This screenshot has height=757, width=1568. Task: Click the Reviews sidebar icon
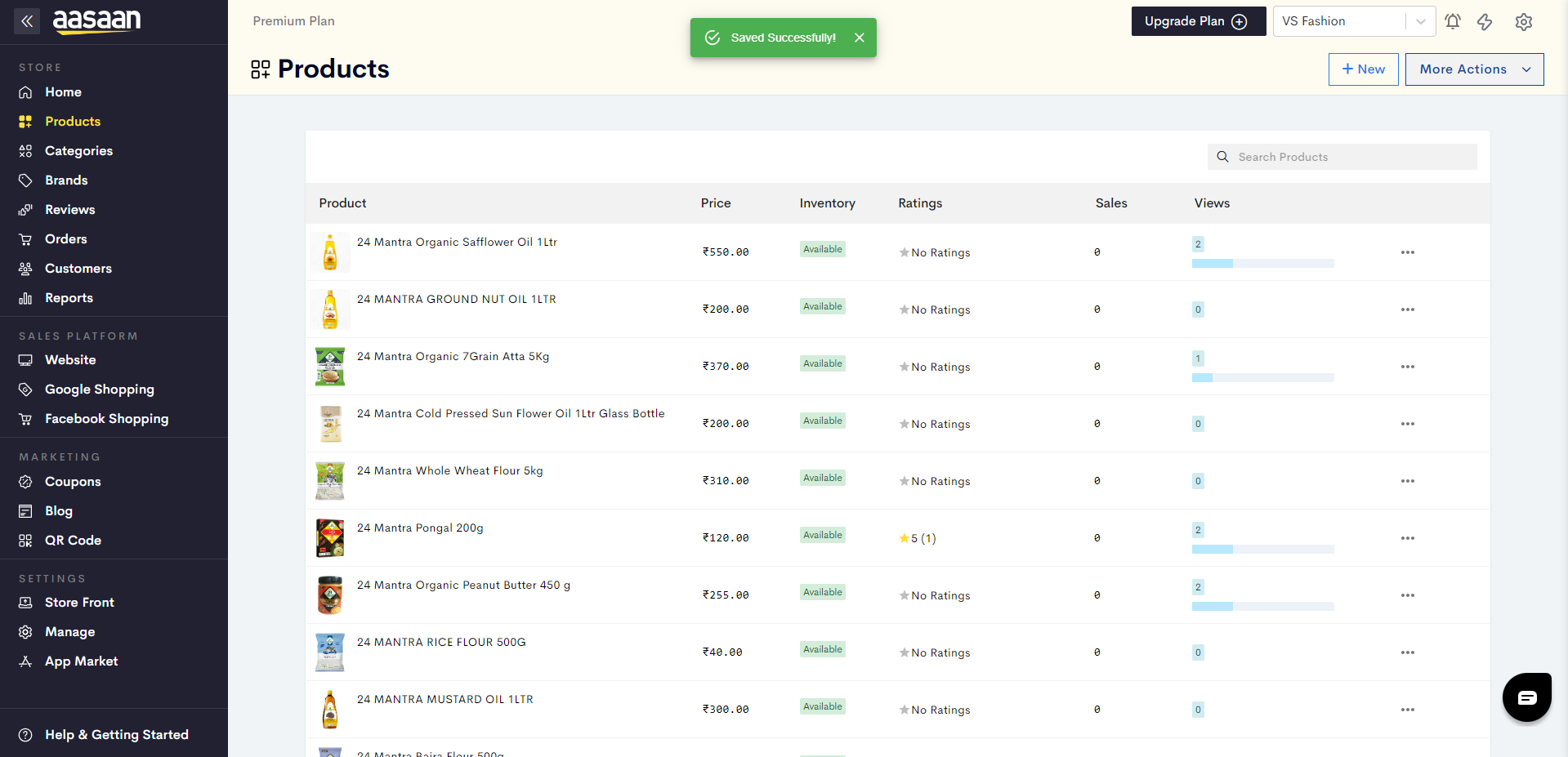25,210
